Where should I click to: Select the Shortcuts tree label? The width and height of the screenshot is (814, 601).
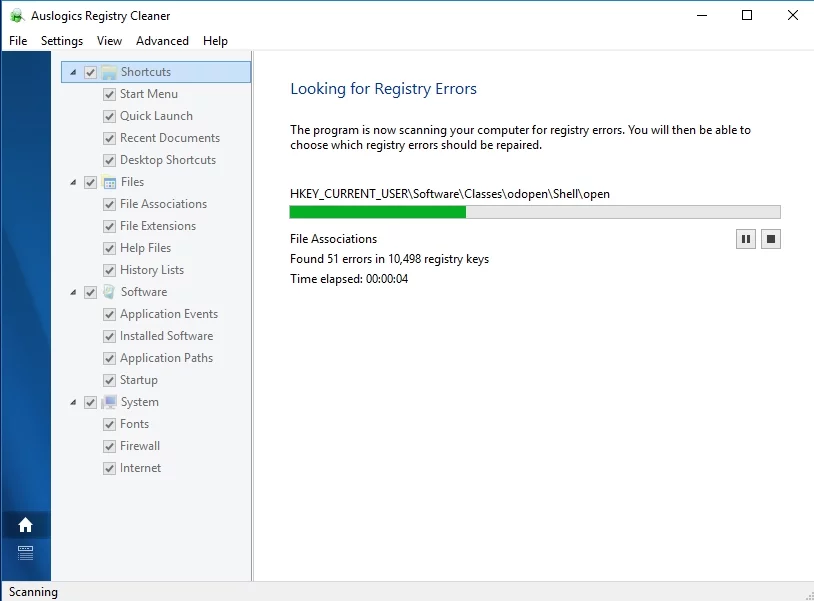146,72
